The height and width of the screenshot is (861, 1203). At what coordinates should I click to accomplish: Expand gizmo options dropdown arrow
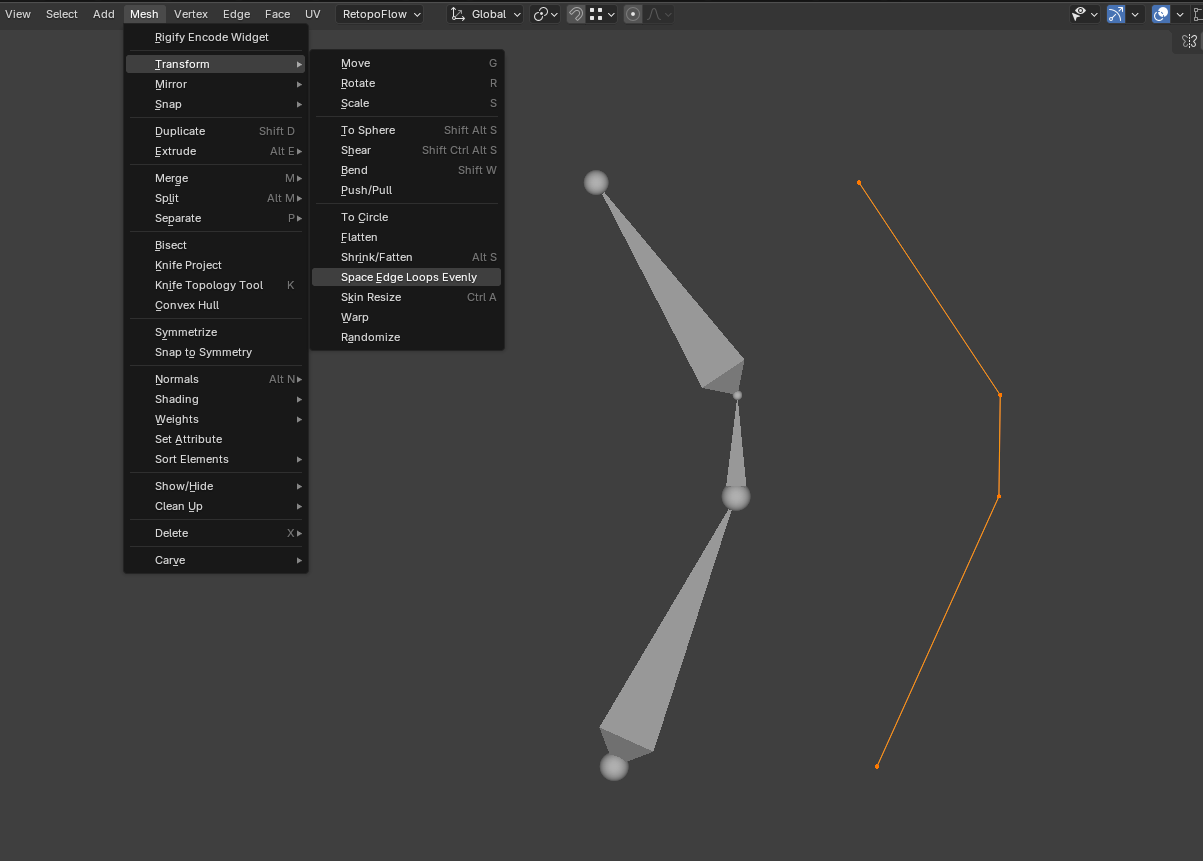pyautogui.click(x=1135, y=14)
